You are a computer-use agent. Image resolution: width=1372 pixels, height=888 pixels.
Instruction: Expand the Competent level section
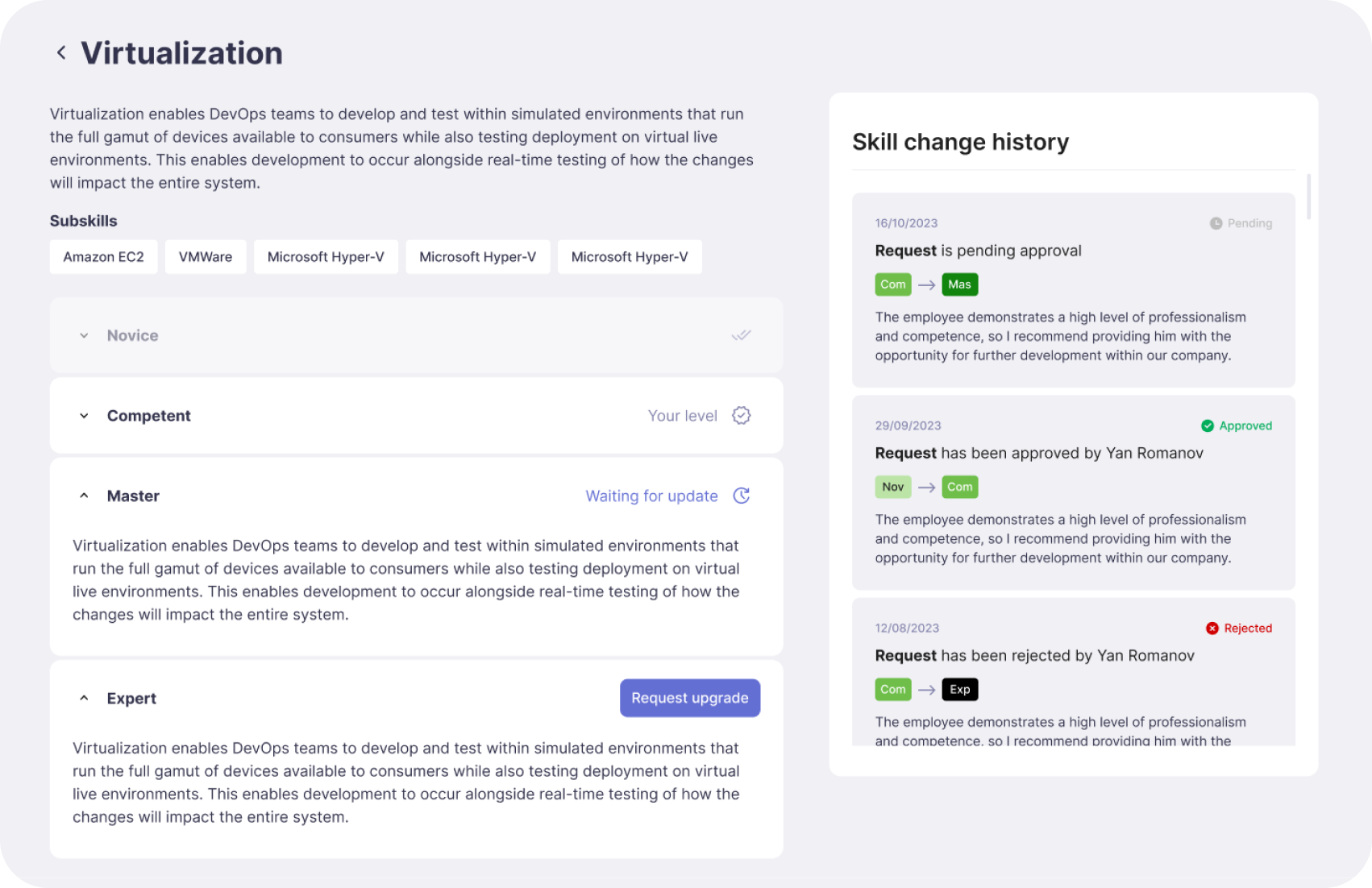(x=84, y=416)
